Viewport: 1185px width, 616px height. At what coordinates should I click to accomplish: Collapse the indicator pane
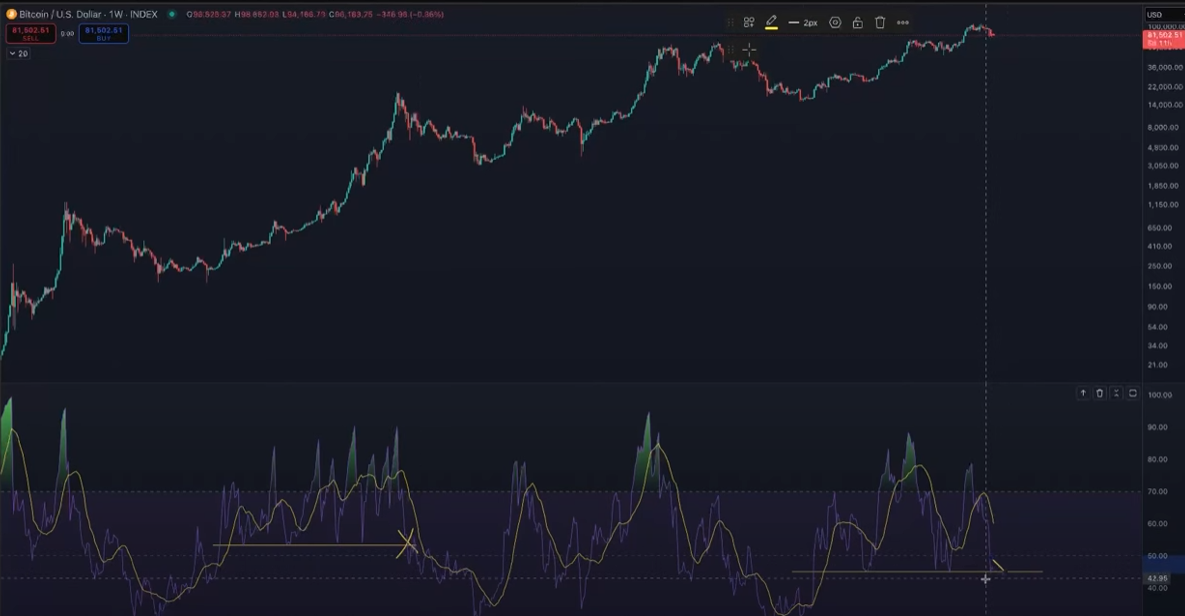[x=1116, y=393]
